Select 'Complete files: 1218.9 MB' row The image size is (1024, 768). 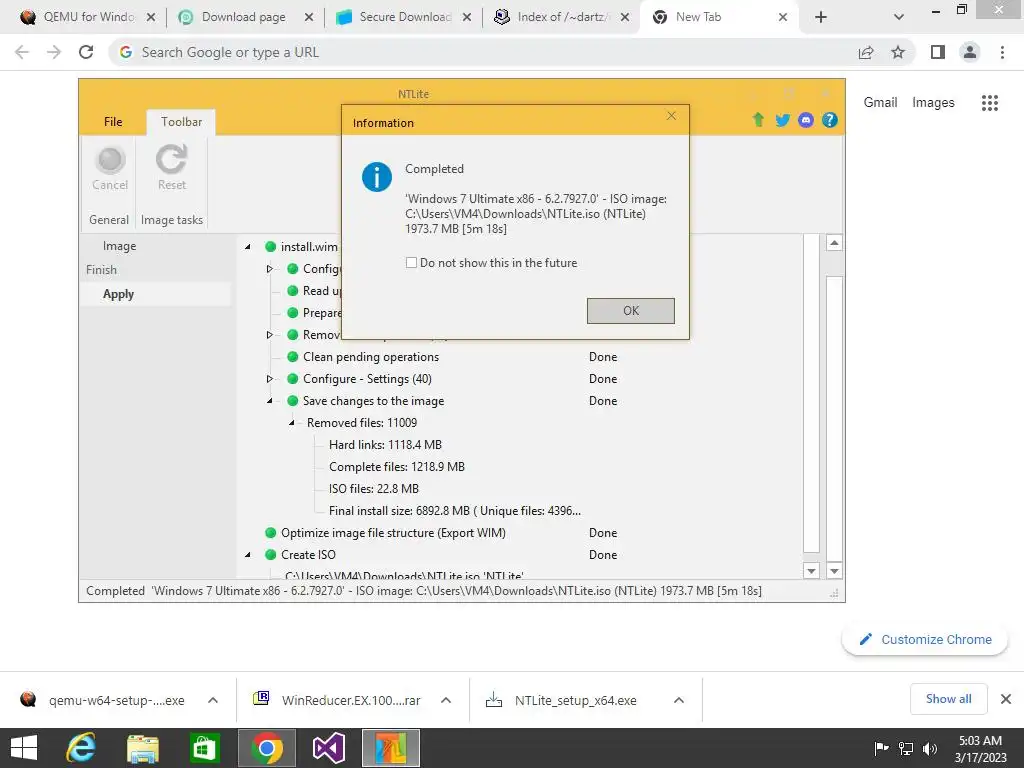[x=396, y=467]
